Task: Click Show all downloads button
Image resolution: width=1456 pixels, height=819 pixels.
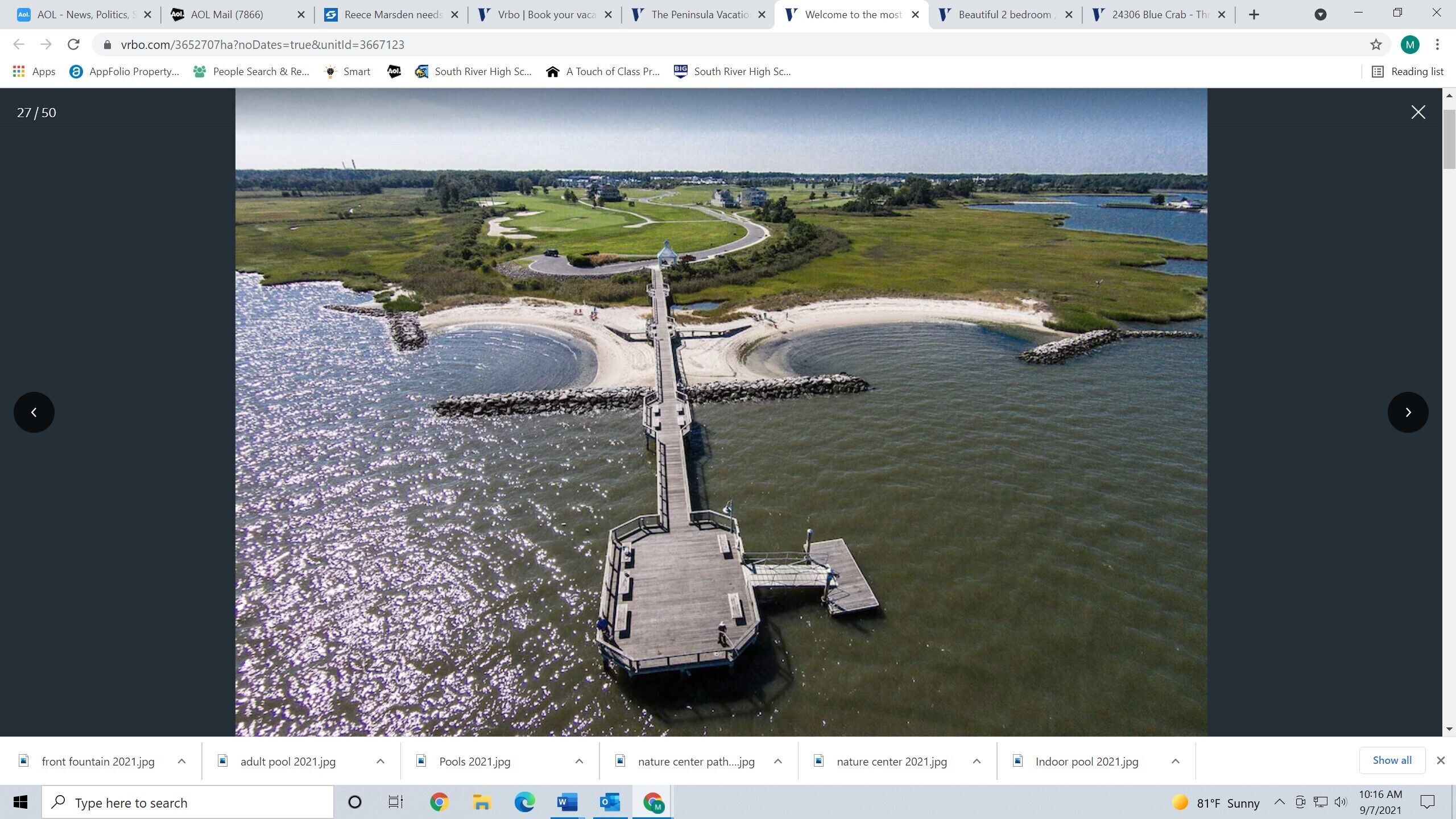Action: pos(1392,760)
